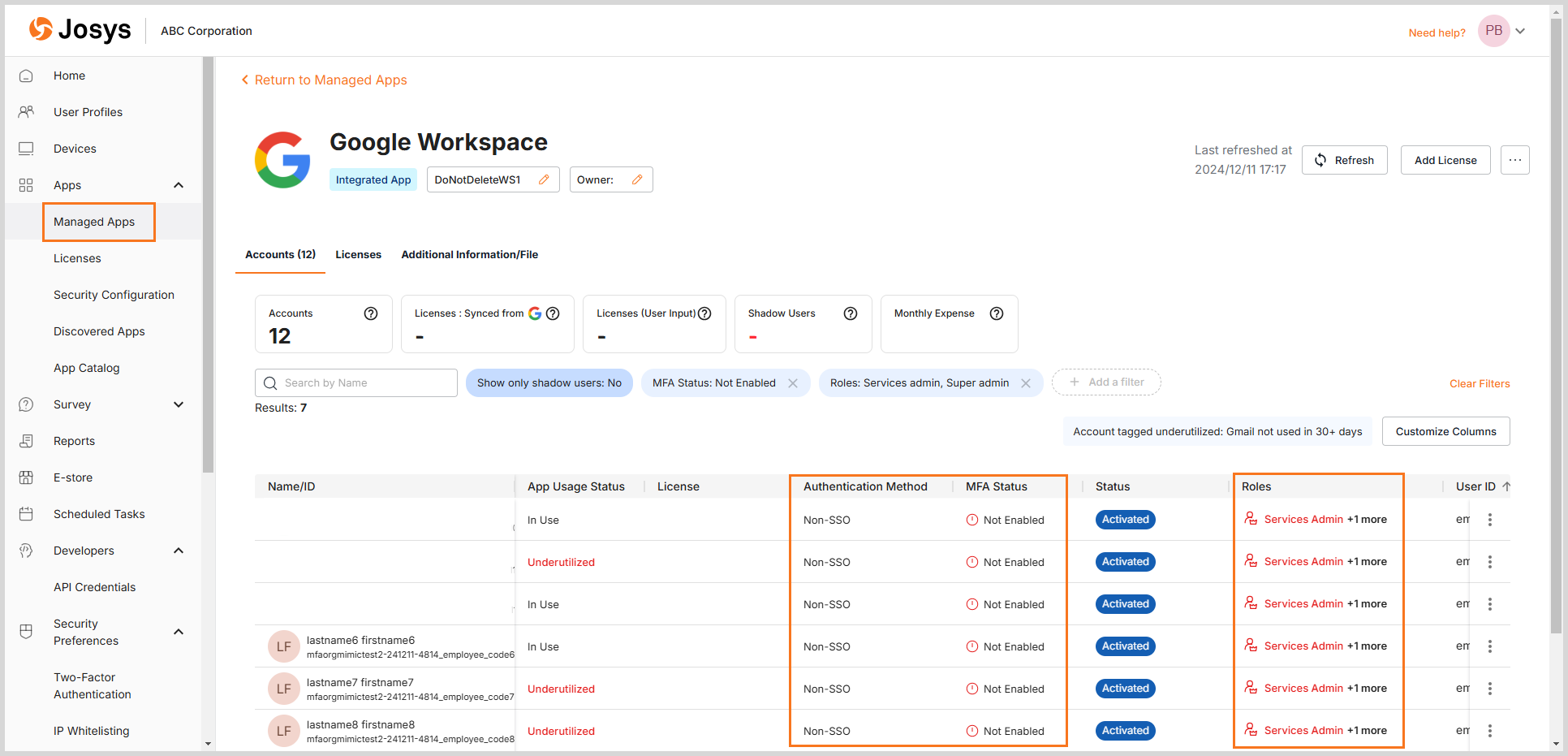The width and height of the screenshot is (1568, 756).
Task: Open row actions for lastname6 firstname6
Action: (x=1489, y=646)
